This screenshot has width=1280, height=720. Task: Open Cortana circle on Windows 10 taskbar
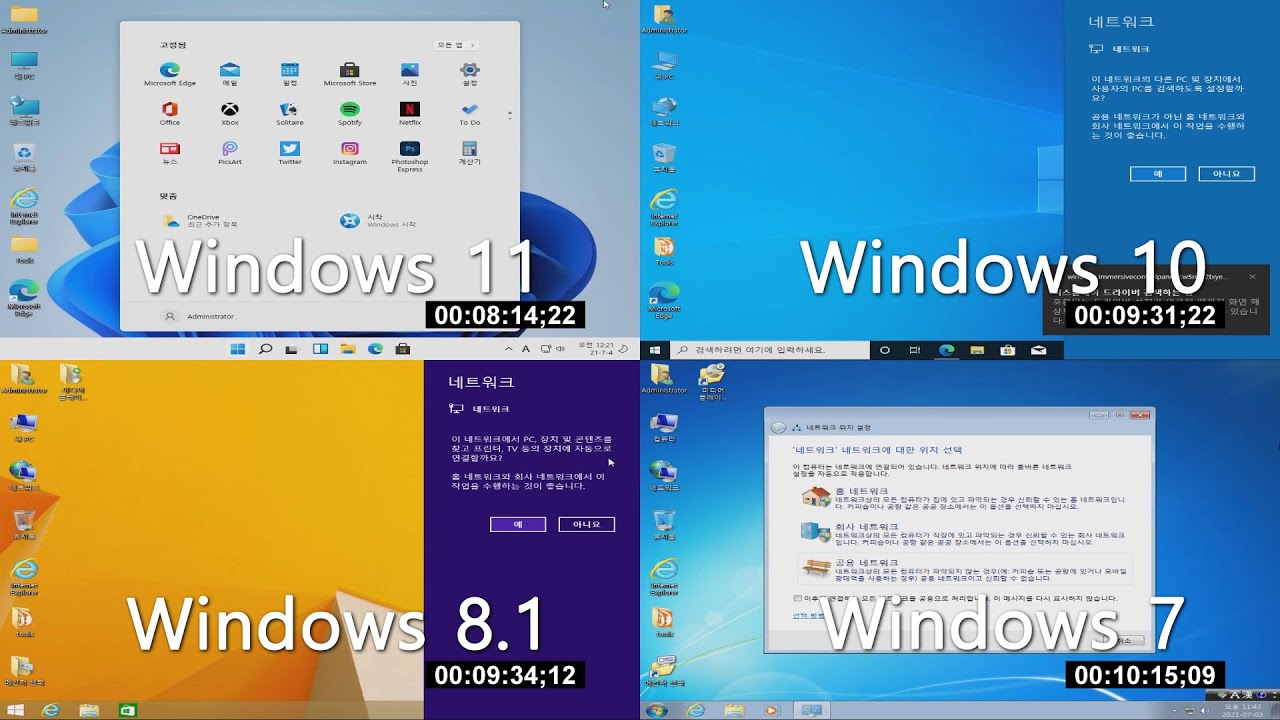click(x=884, y=350)
